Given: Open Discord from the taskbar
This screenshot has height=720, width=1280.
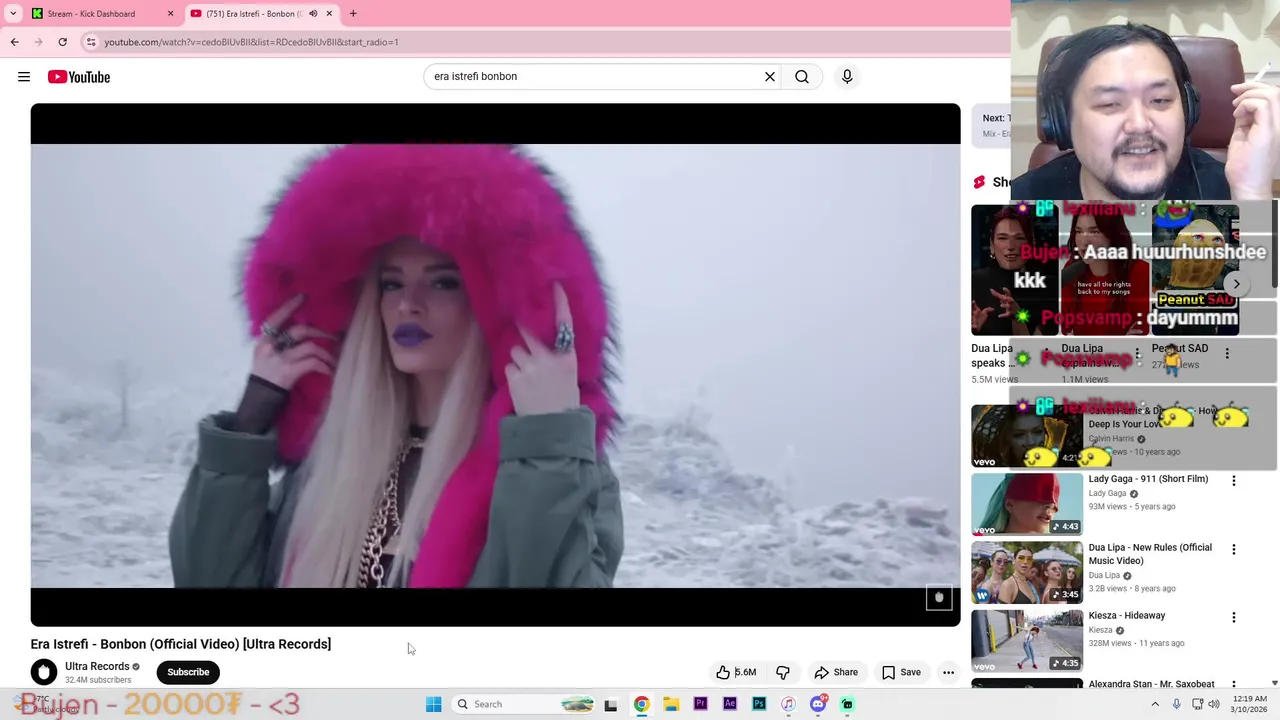Looking at the screenshot, I should [818, 704].
